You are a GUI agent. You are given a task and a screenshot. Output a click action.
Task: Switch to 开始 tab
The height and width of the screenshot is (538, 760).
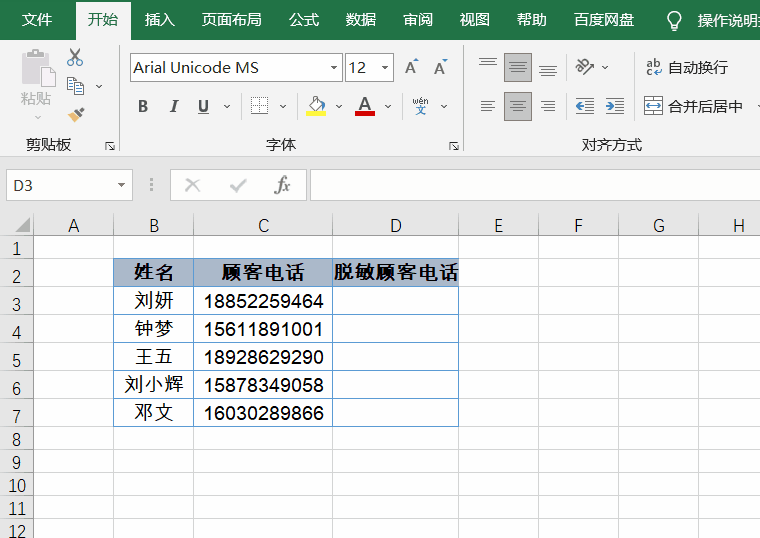click(103, 20)
